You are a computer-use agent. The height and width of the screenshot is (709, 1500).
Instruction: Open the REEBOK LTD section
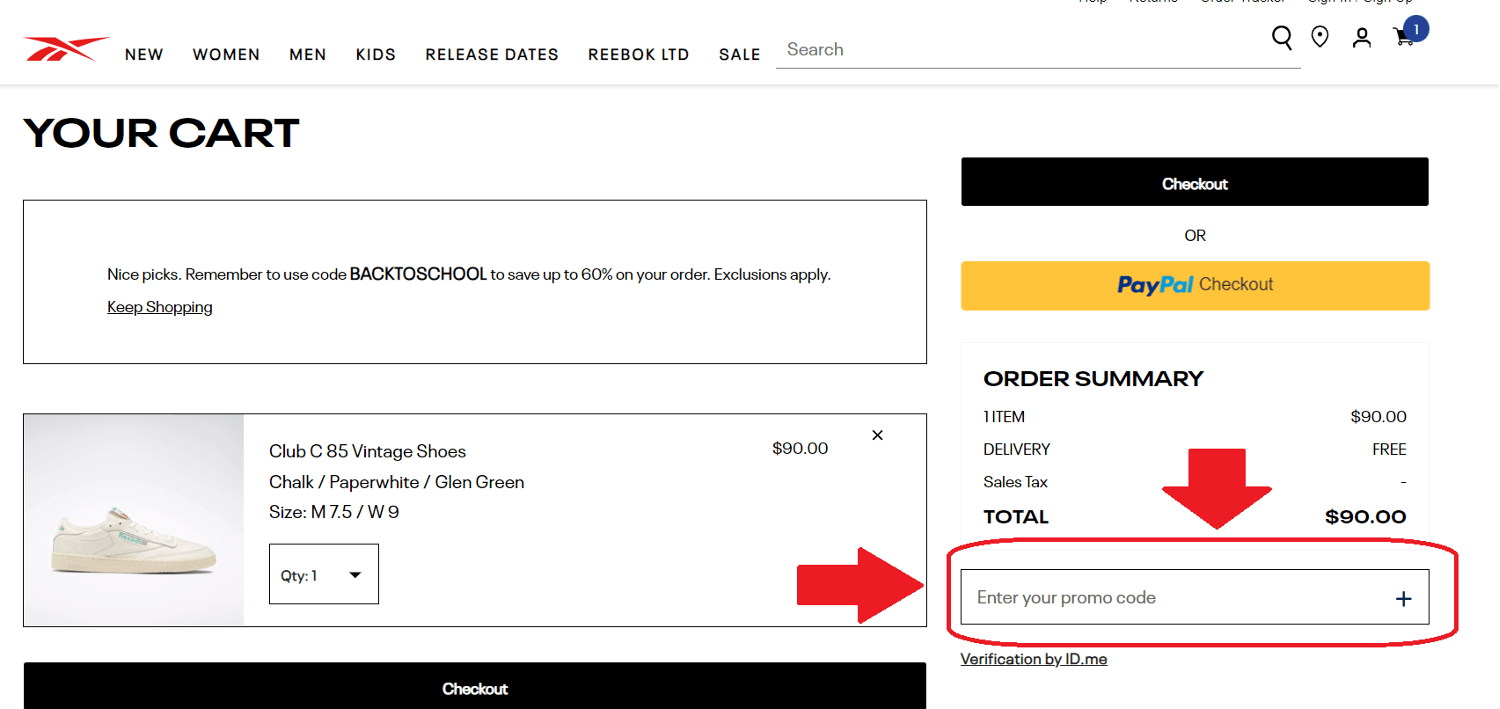point(638,55)
